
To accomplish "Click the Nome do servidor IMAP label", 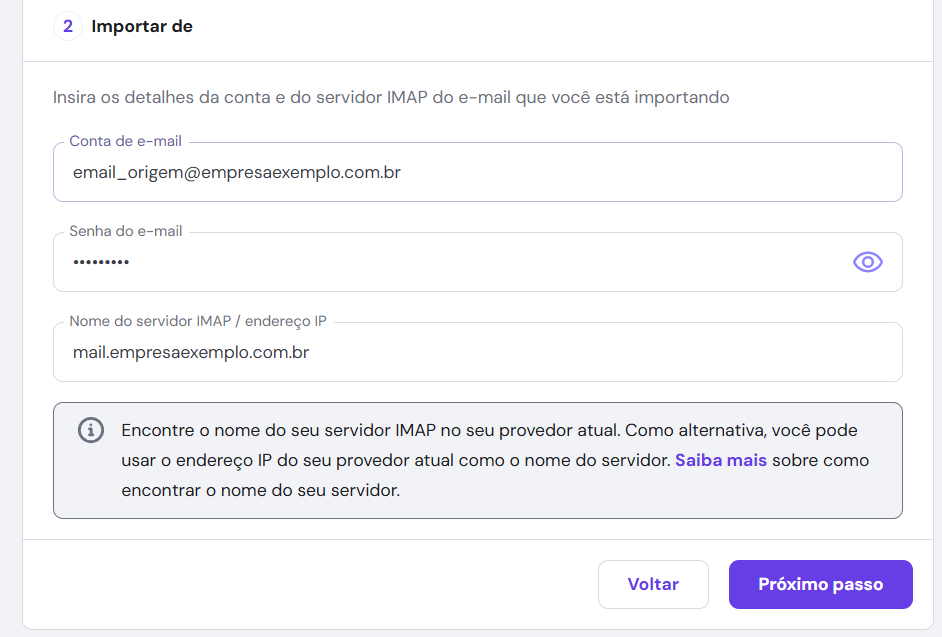I will click(x=197, y=321).
